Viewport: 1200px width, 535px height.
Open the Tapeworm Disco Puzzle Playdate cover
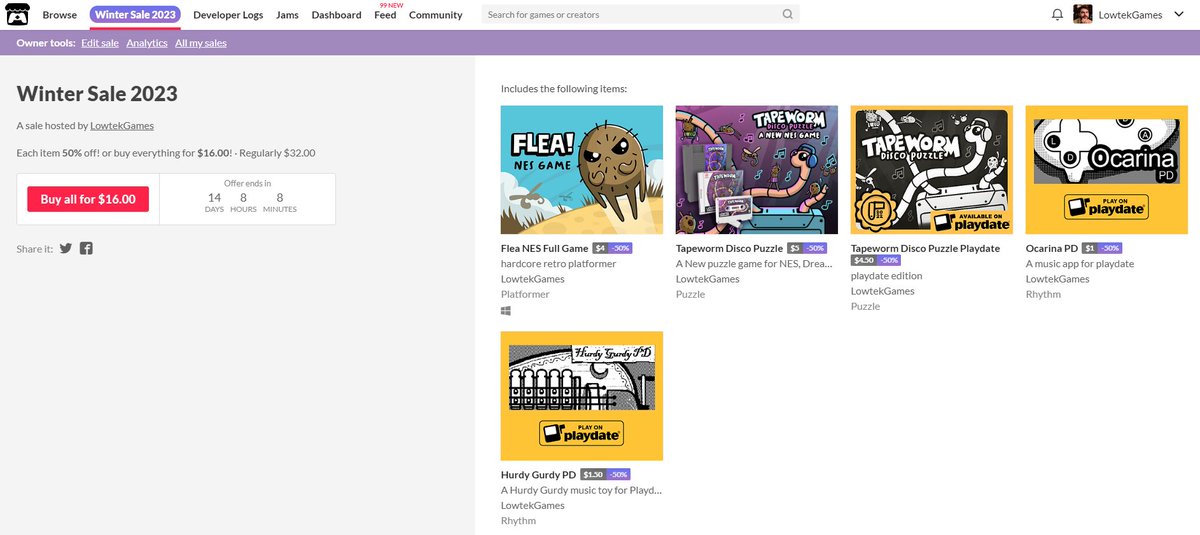click(932, 170)
